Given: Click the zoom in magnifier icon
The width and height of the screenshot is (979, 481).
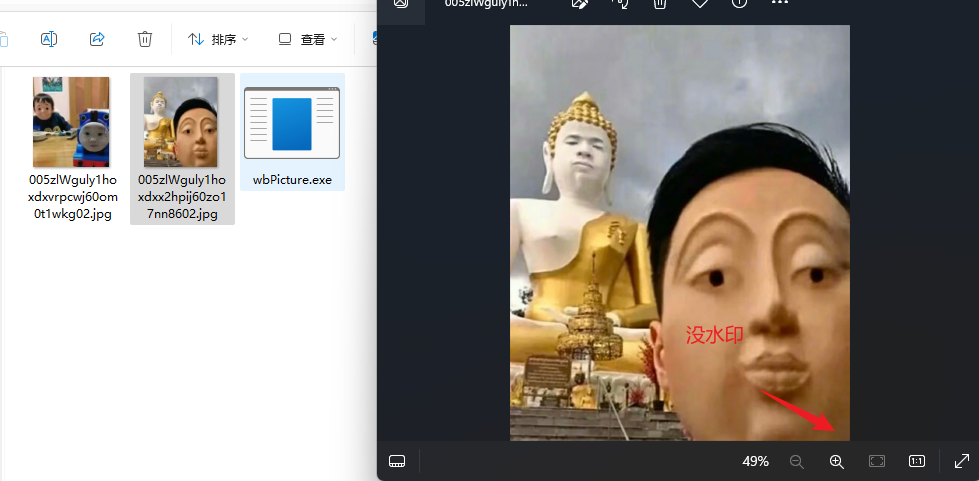Looking at the screenshot, I should click(837, 462).
